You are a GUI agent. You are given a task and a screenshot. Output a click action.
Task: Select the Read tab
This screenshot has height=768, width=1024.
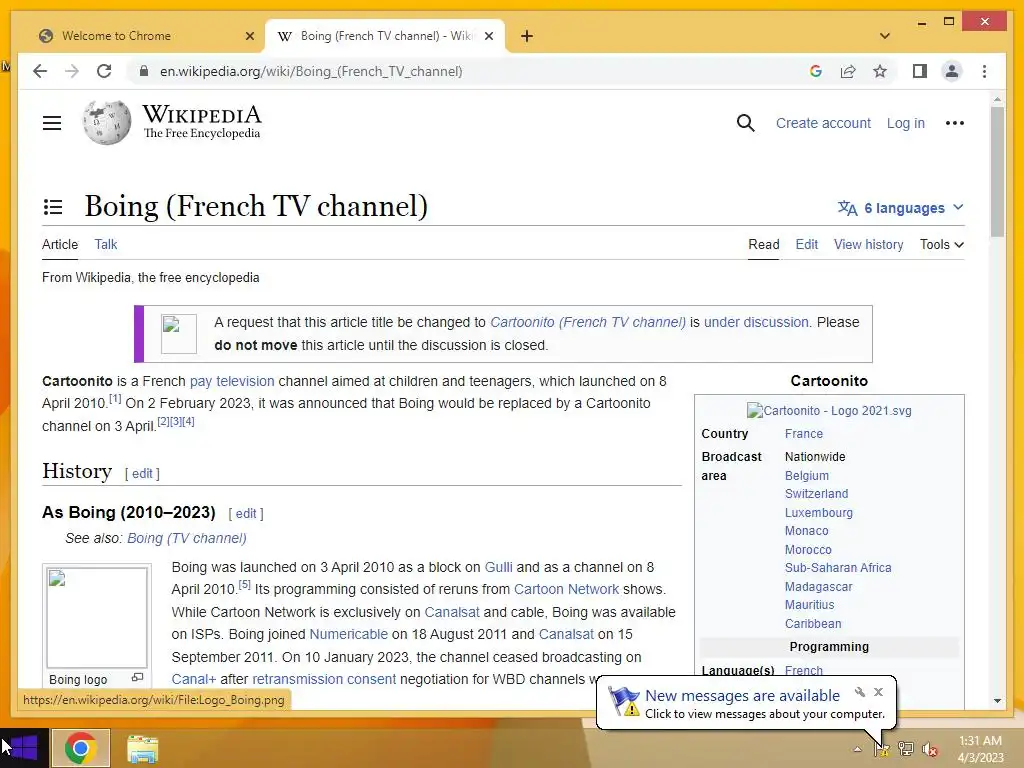763,244
